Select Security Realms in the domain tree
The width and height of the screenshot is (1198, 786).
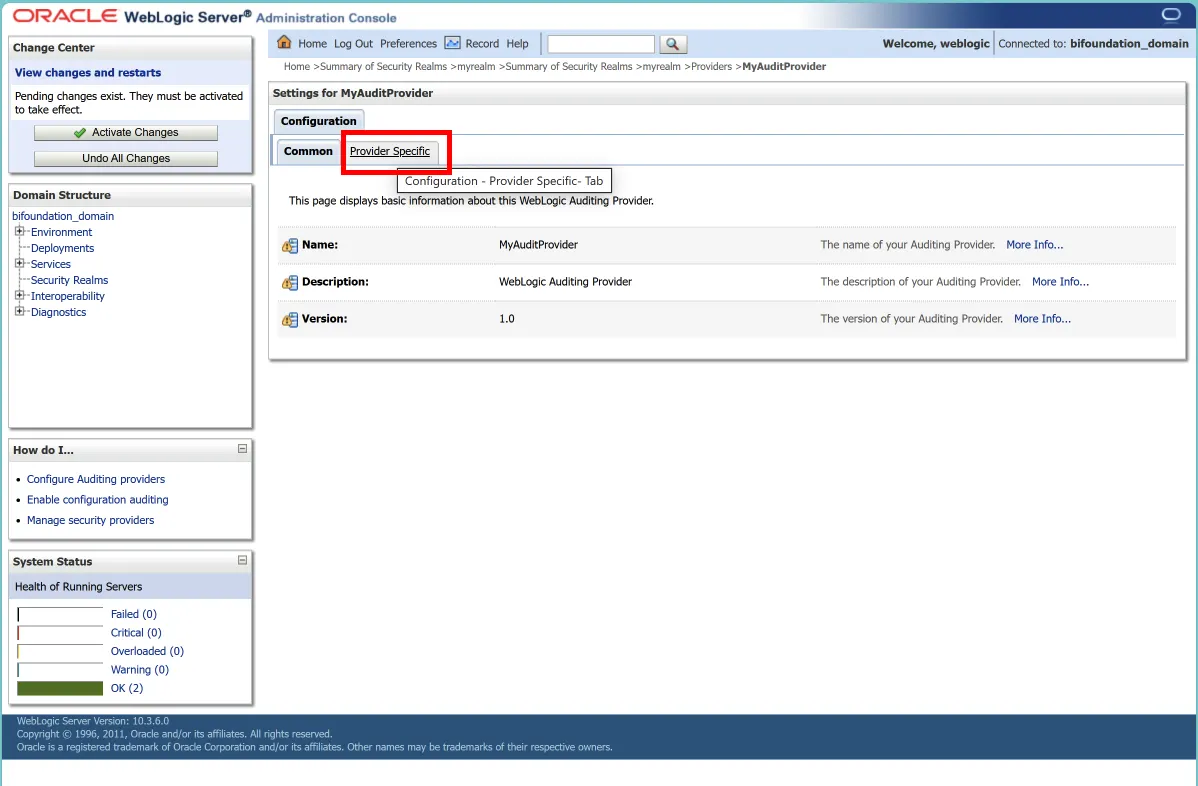[70, 280]
